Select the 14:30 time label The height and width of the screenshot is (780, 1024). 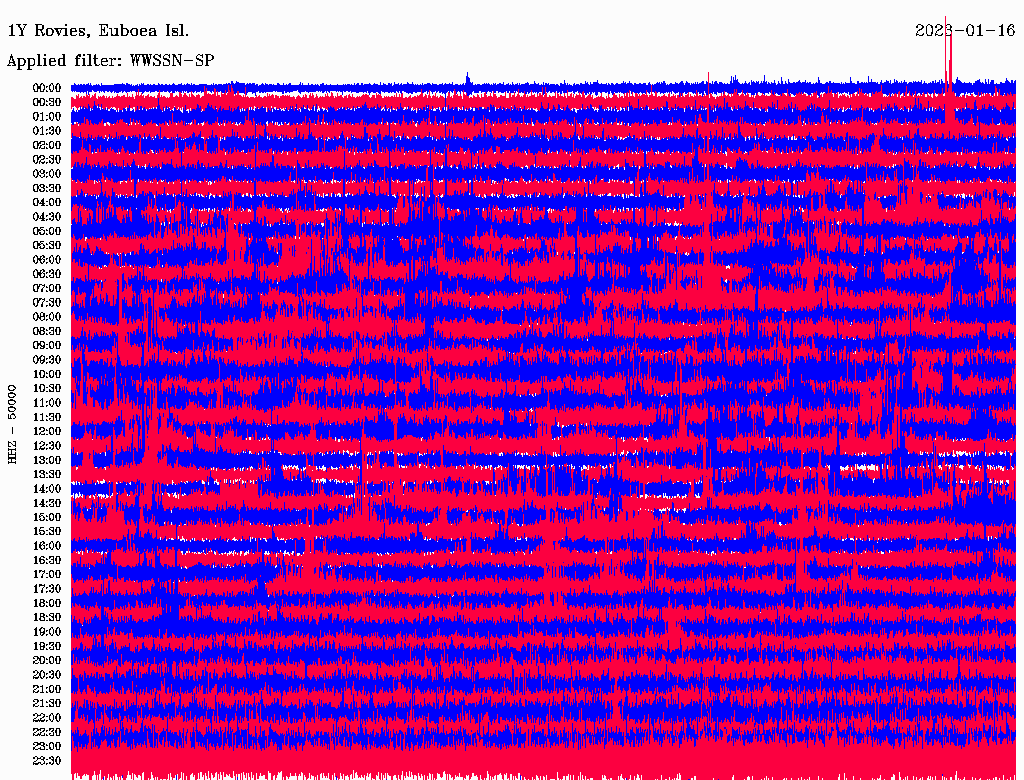pyautogui.click(x=47, y=503)
